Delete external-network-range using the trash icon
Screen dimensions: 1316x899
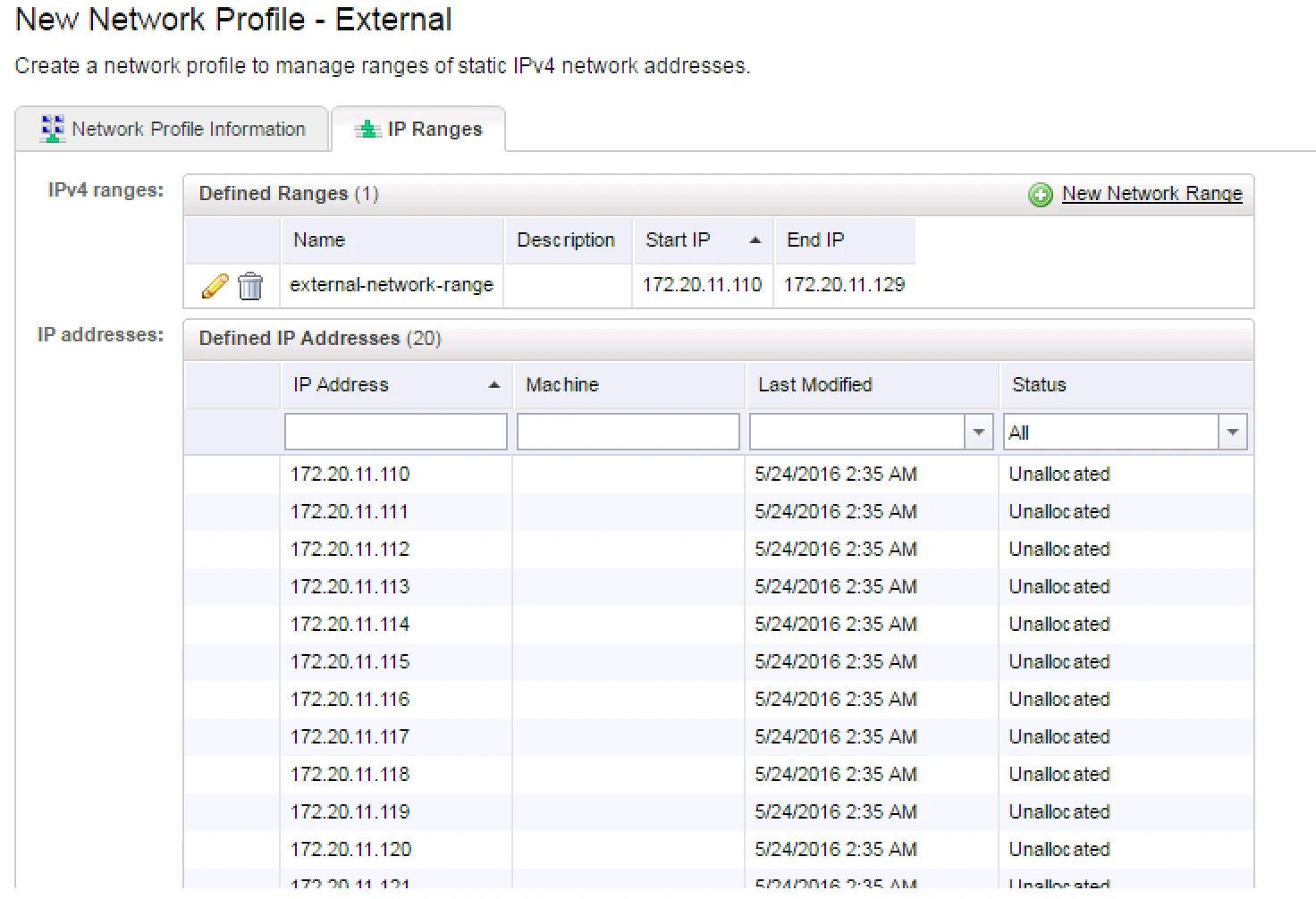250,286
